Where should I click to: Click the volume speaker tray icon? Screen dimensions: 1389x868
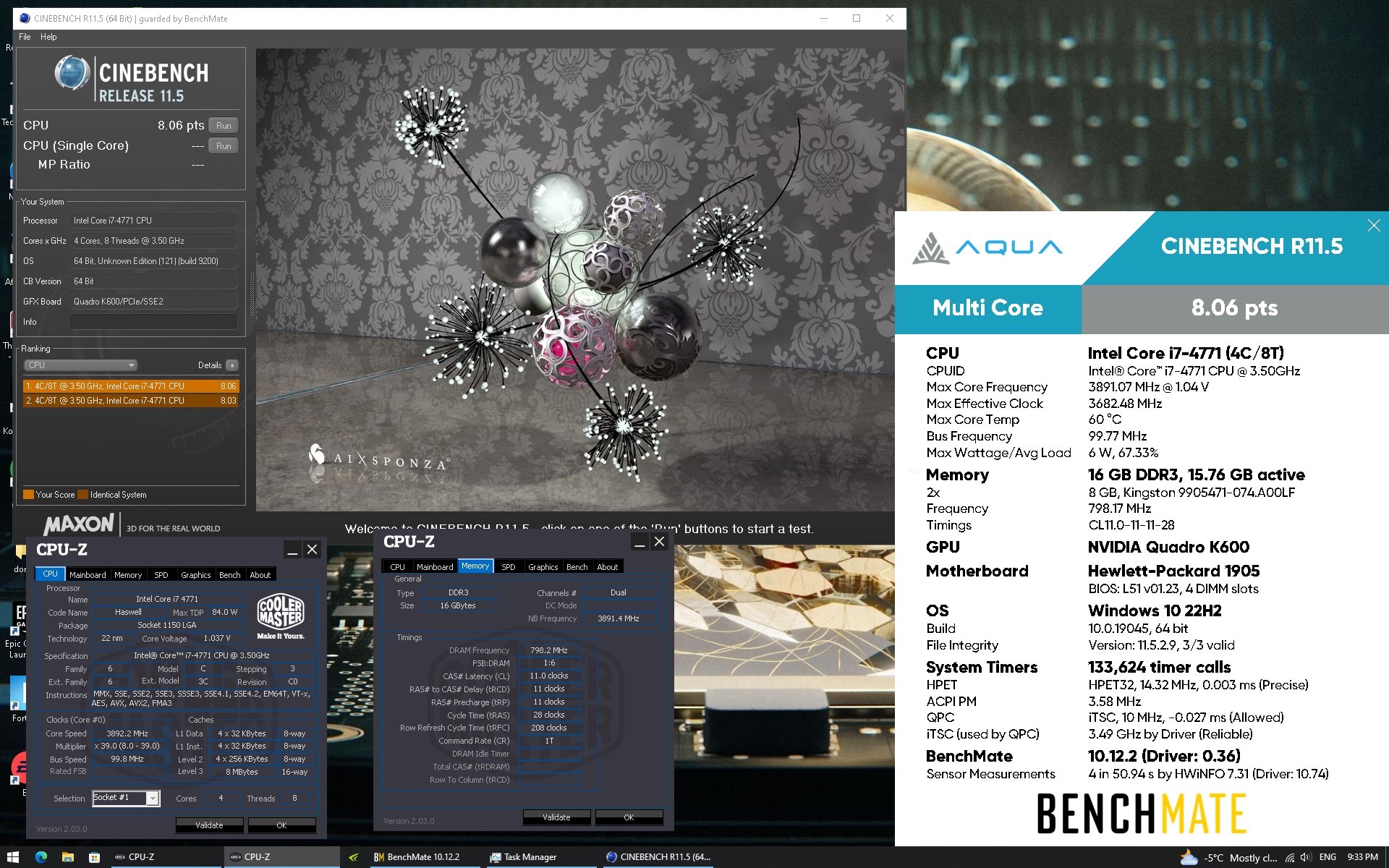pos(1306,858)
